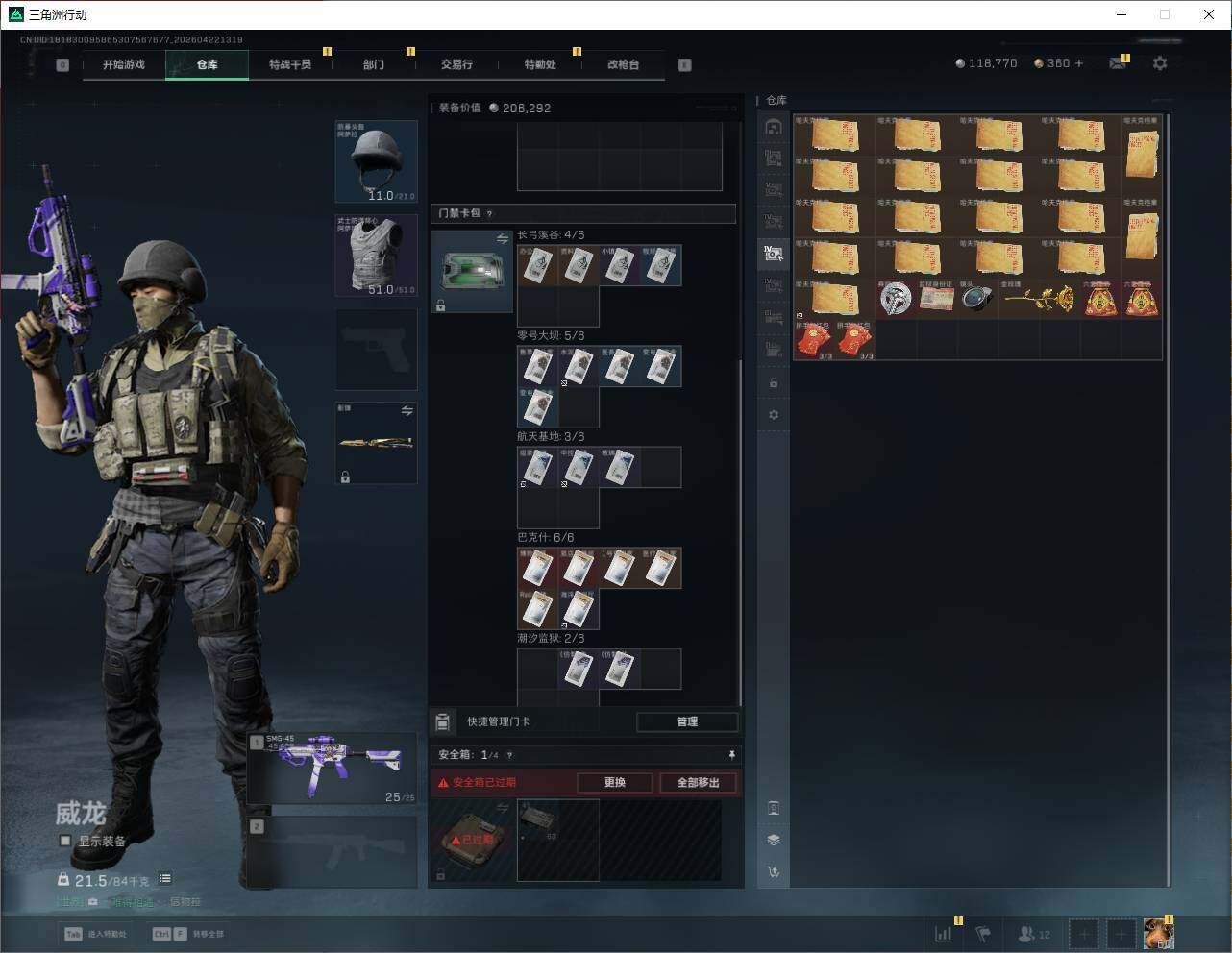Switch to the 开始游戏 tab

(x=124, y=64)
